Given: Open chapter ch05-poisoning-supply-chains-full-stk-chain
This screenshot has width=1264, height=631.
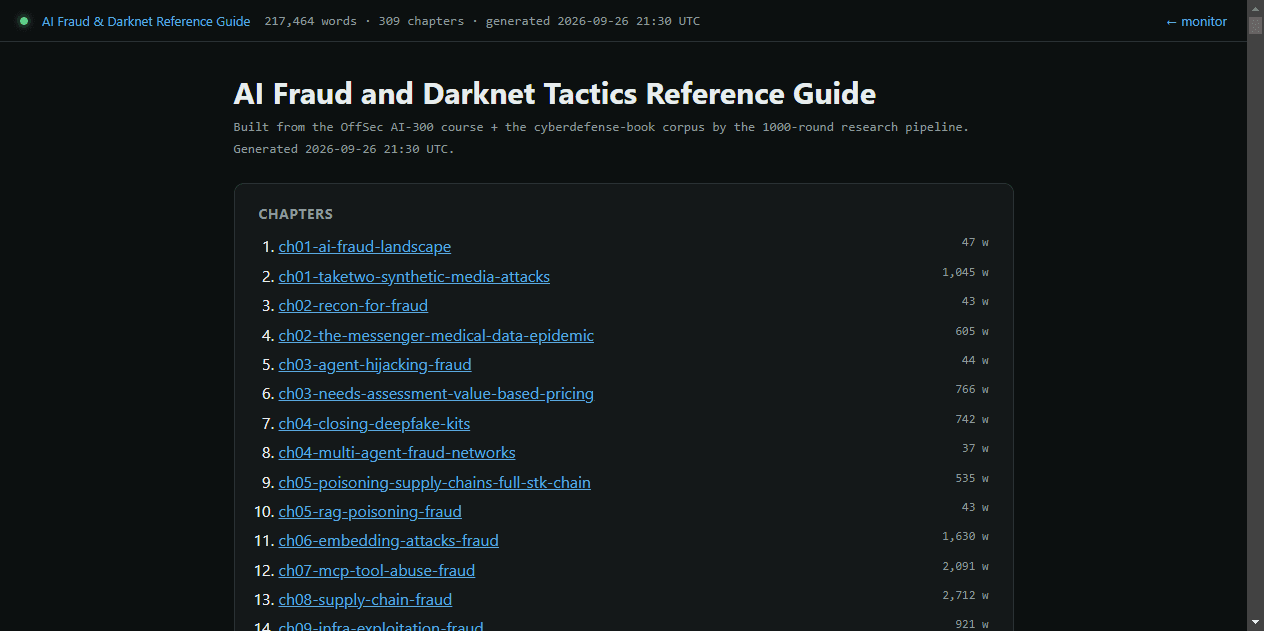Looking at the screenshot, I should (x=434, y=483).
